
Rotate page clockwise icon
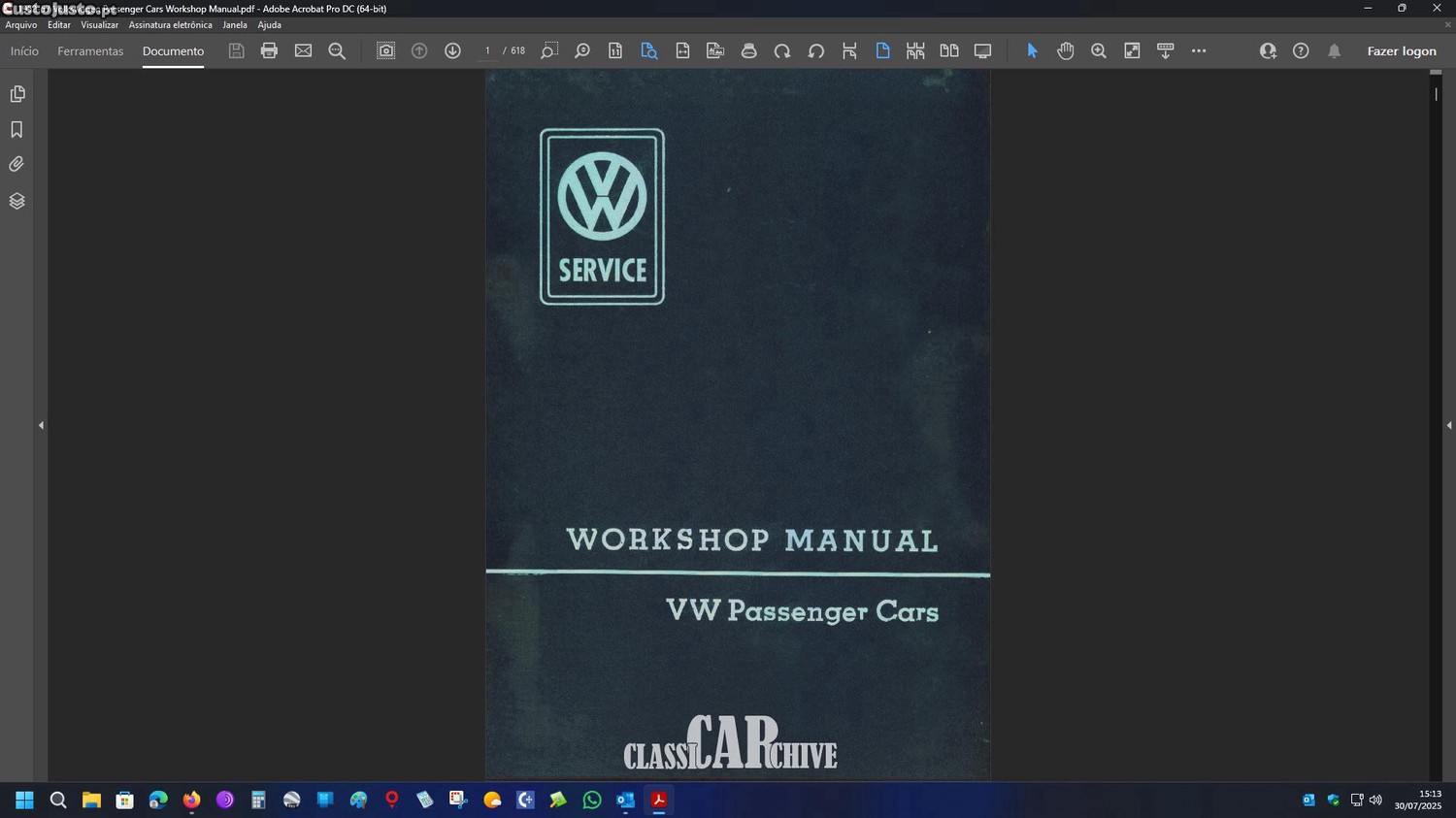click(782, 50)
